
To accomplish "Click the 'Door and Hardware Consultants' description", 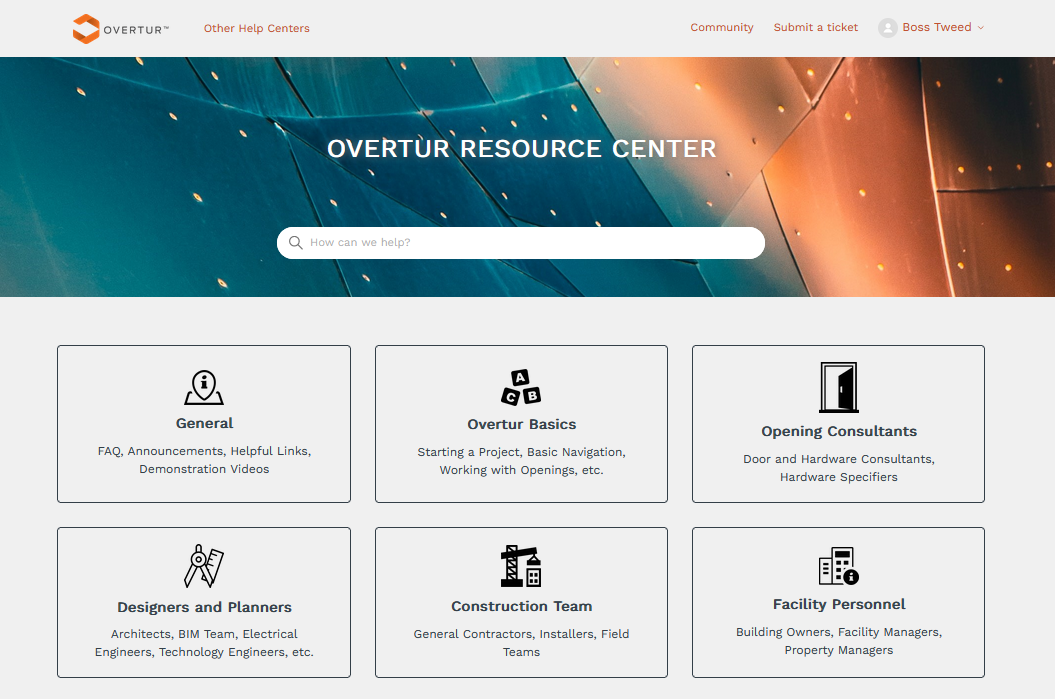I will click(839, 468).
